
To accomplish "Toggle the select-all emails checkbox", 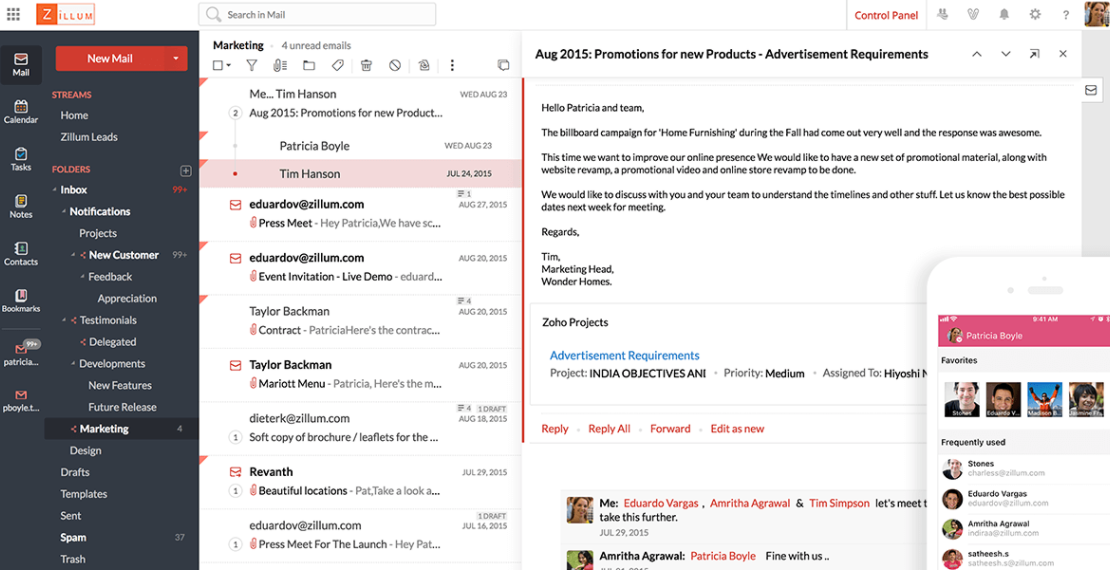I will [218, 65].
